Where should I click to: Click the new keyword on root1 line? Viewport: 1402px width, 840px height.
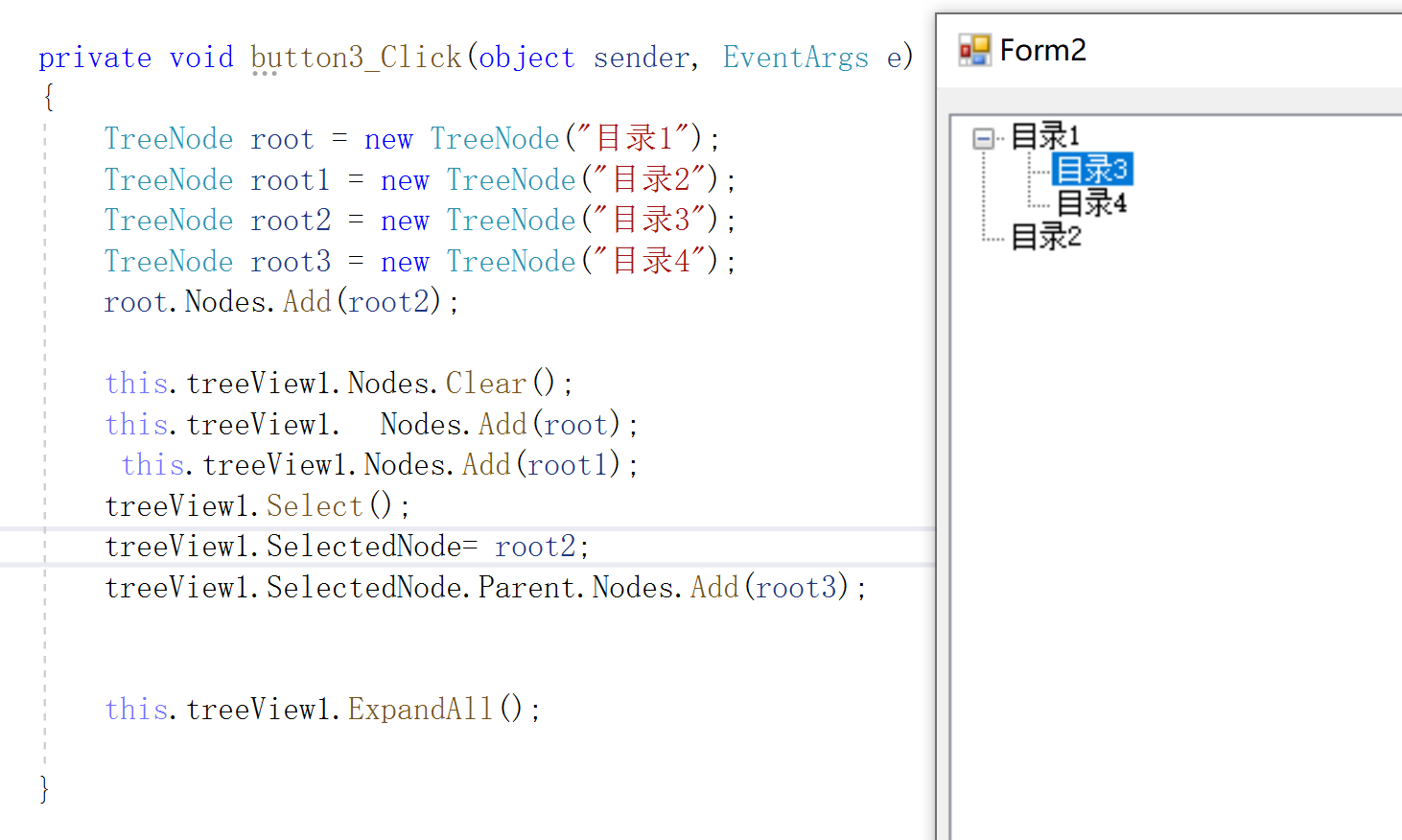405,179
